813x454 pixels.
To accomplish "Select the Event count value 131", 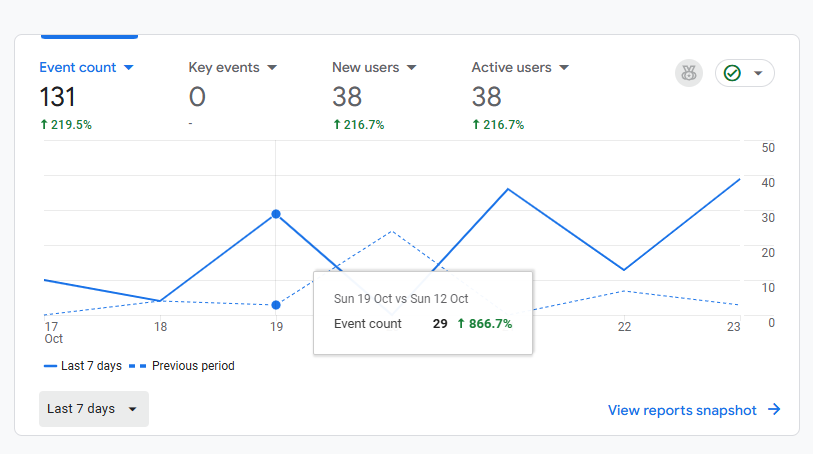I will (x=58, y=97).
